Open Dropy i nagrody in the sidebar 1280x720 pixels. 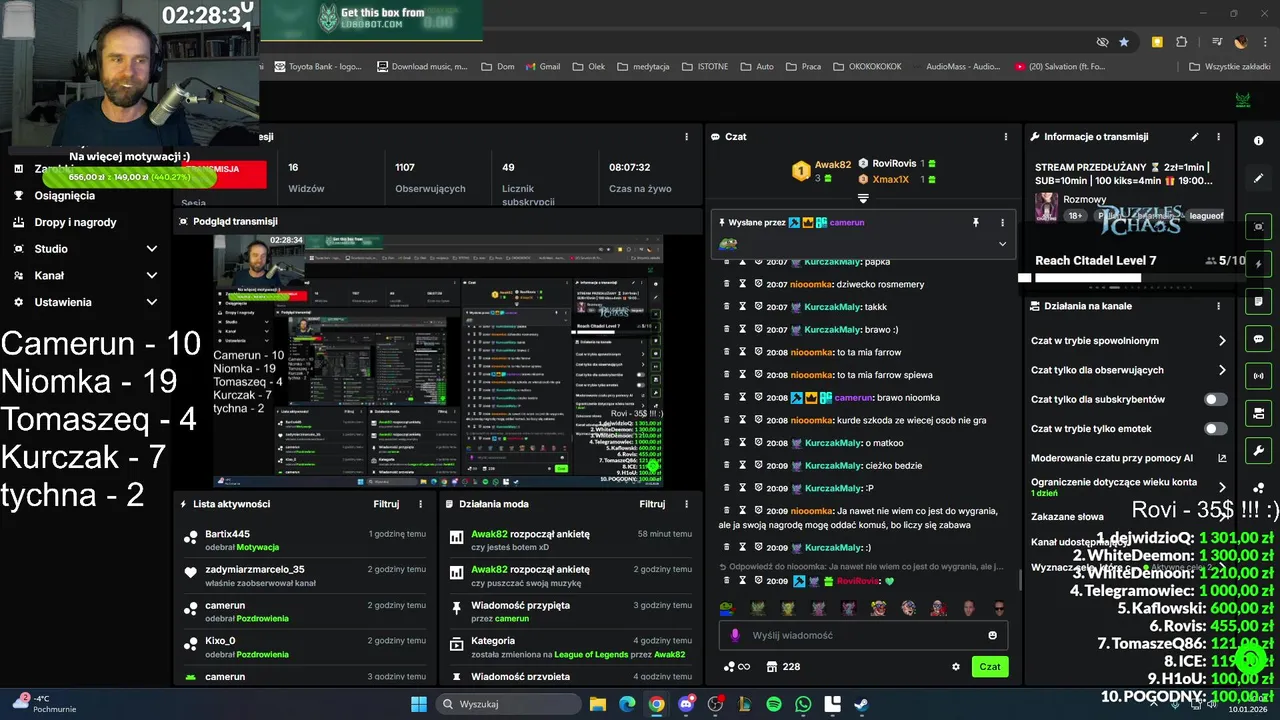(75, 222)
